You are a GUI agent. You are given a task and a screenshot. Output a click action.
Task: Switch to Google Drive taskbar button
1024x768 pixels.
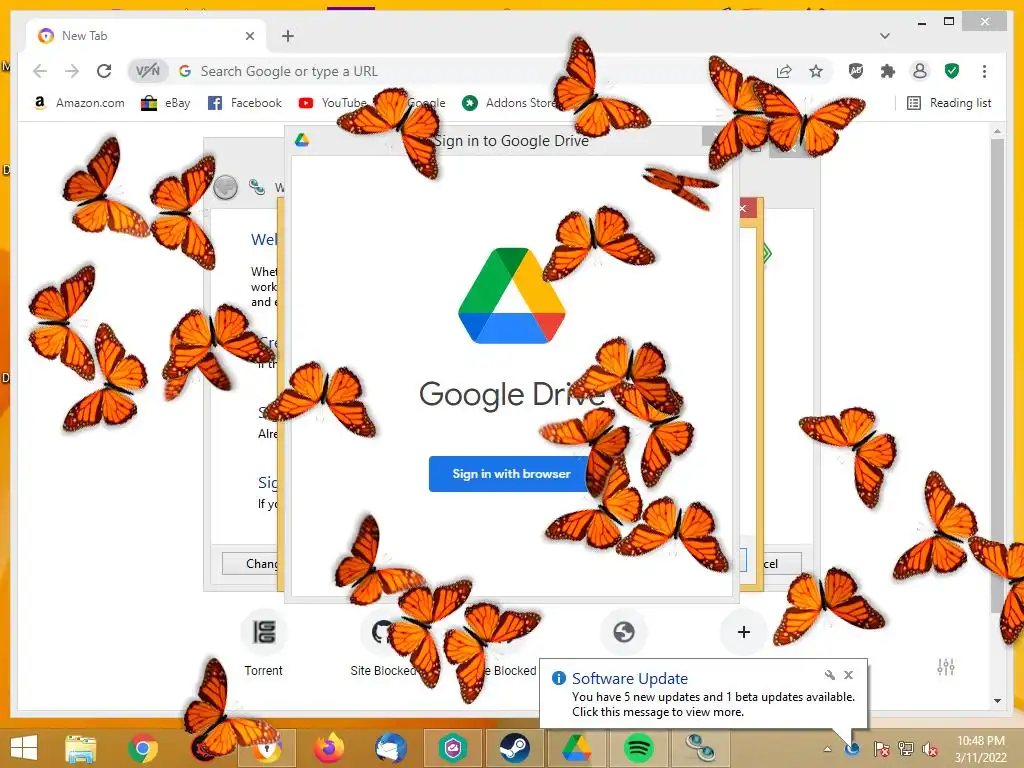pos(576,748)
